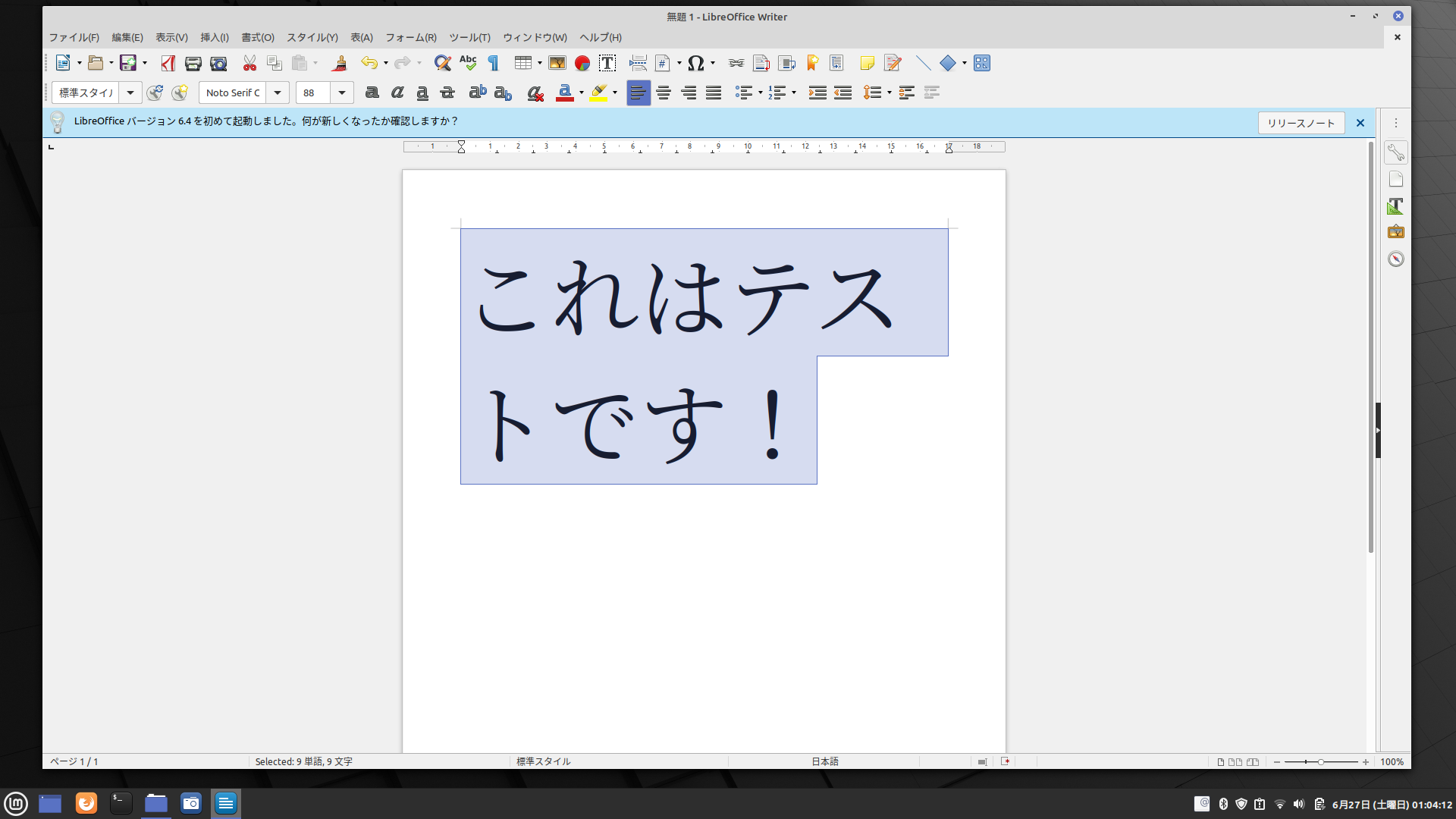Open the sidebar Gallery icon

(x=1395, y=232)
